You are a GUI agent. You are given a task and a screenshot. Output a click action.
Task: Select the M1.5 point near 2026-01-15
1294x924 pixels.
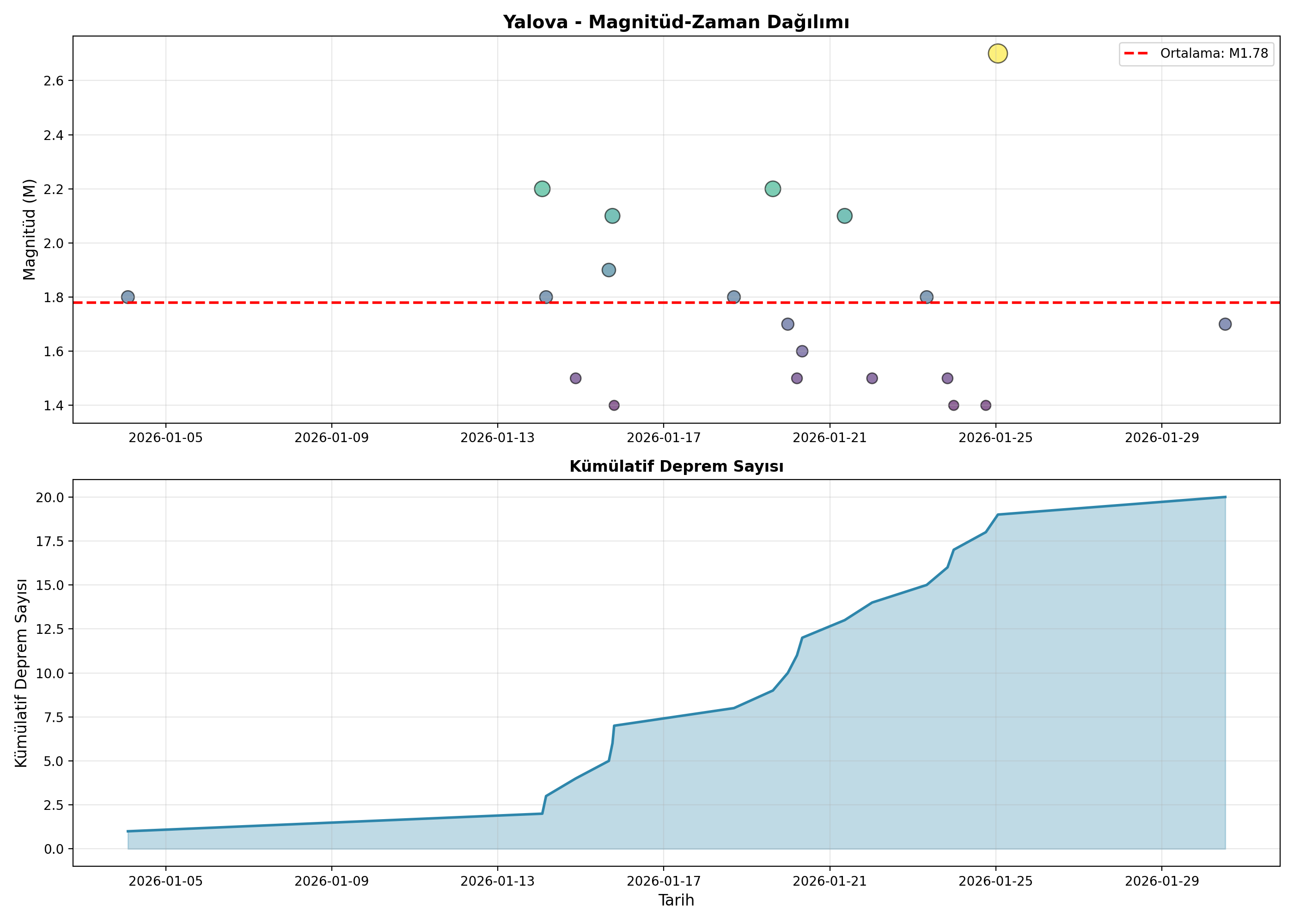click(x=575, y=378)
